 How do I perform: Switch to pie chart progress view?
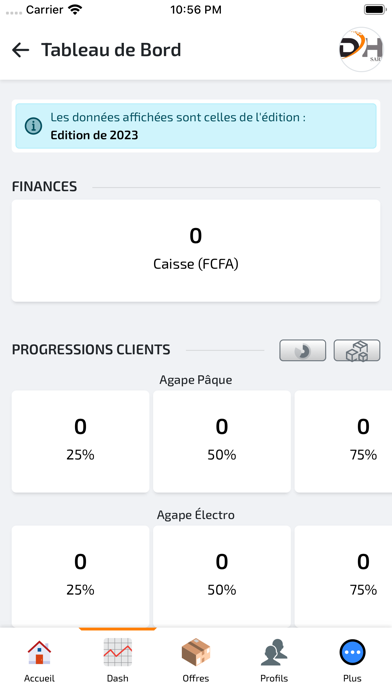tap(302, 351)
